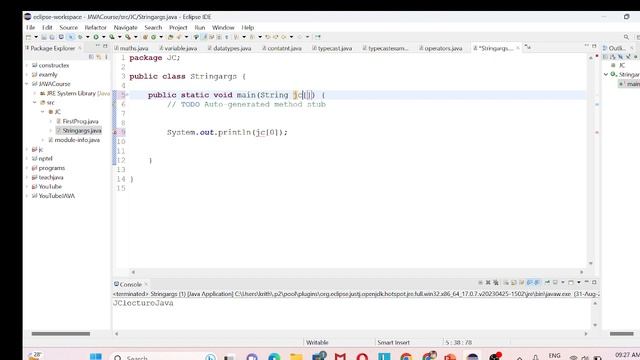Click the Quick Access search magnifier icon
Image resolution: width=640 pixels, height=360 pixels.
(626, 37)
